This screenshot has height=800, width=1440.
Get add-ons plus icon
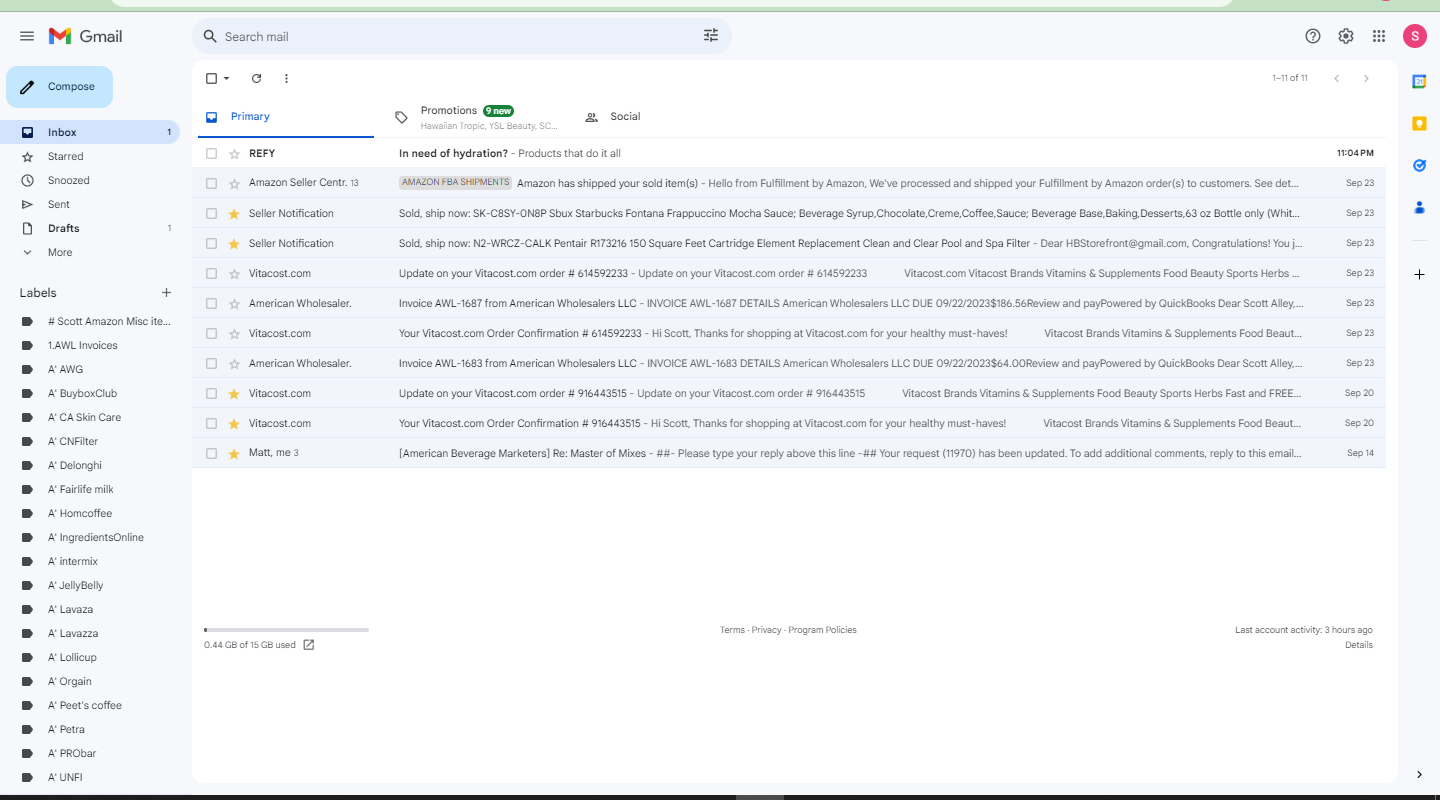click(1419, 274)
